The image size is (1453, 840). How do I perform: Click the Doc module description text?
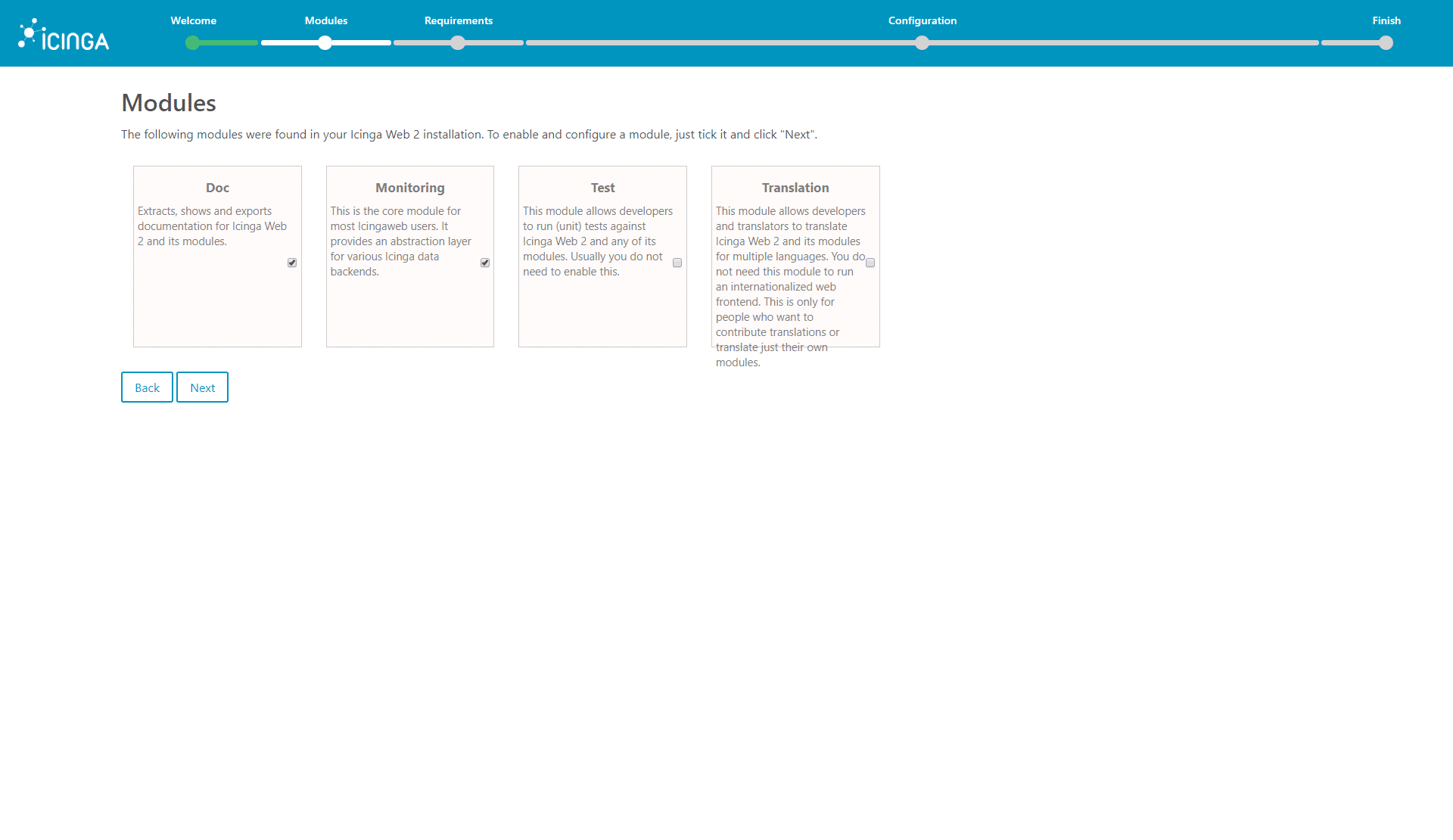[212, 226]
